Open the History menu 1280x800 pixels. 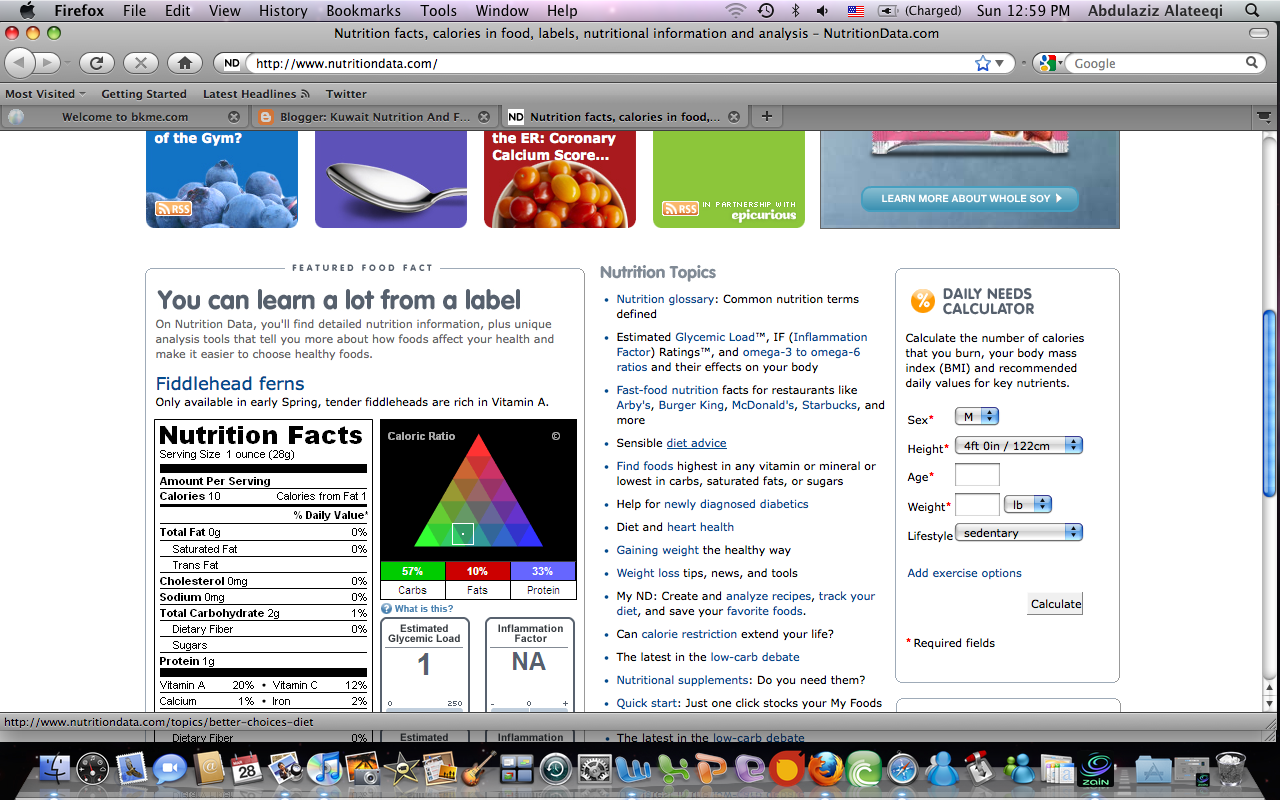pyautogui.click(x=283, y=11)
